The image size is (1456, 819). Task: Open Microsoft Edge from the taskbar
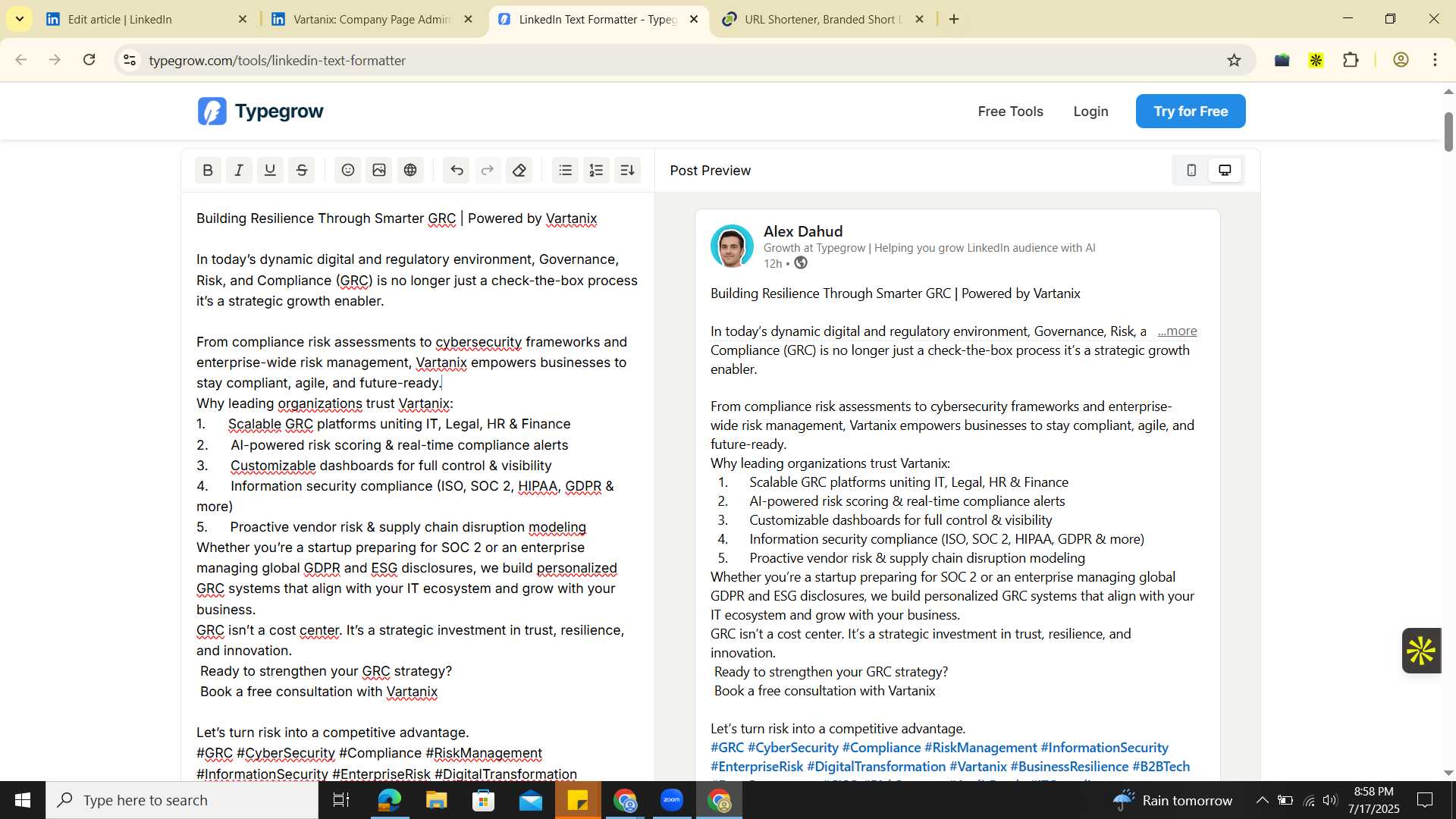click(x=389, y=800)
